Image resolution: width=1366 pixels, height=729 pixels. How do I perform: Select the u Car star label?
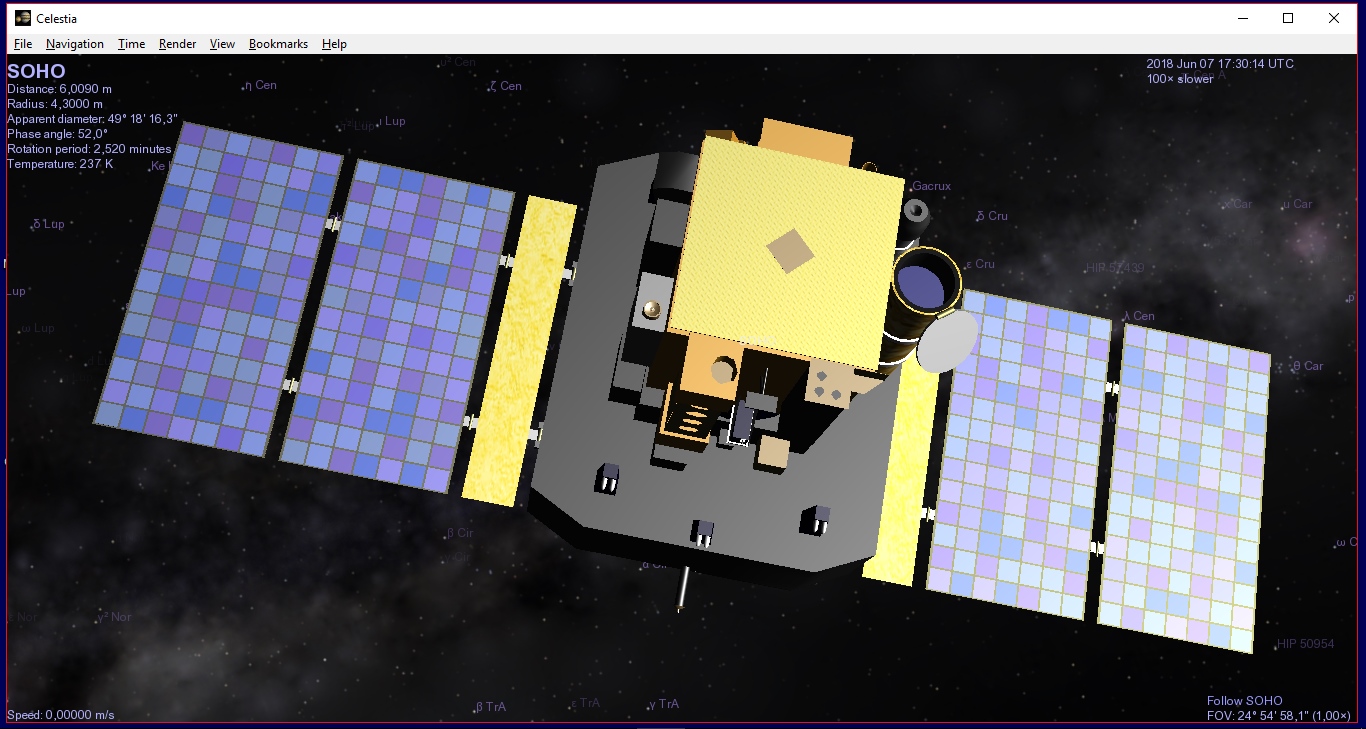coord(1297,204)
